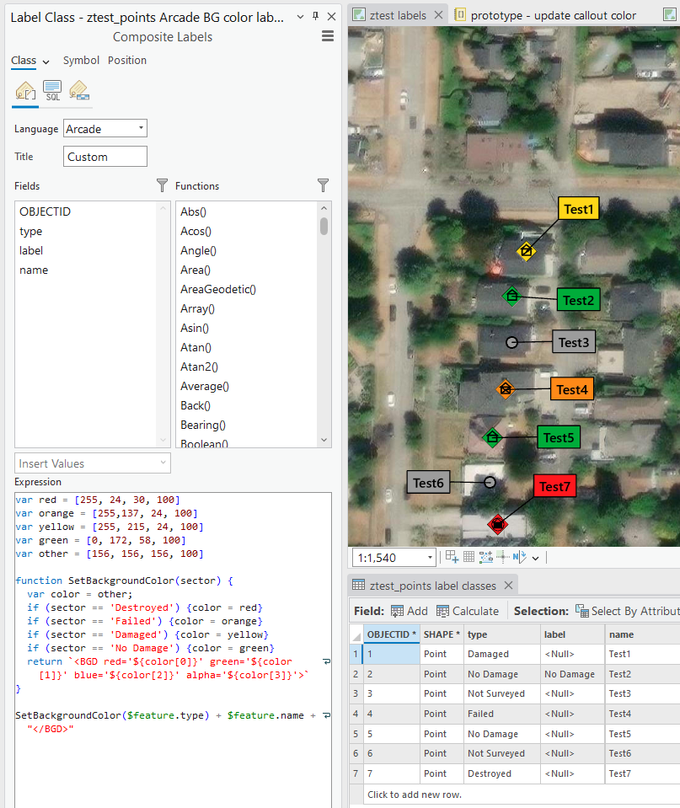Close the ztest_points label classes table tab
This screenshot has height=808, width=680.
508,585
